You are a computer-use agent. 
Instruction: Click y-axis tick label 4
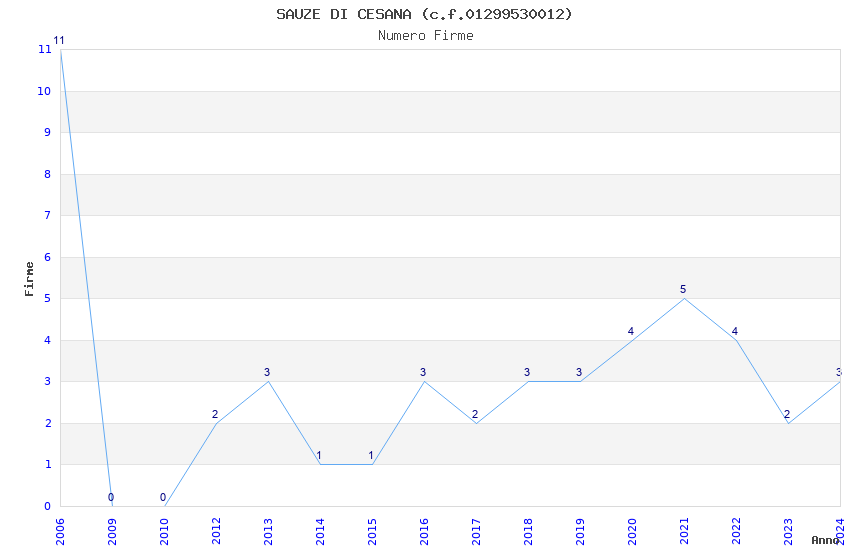pos(48,340)
